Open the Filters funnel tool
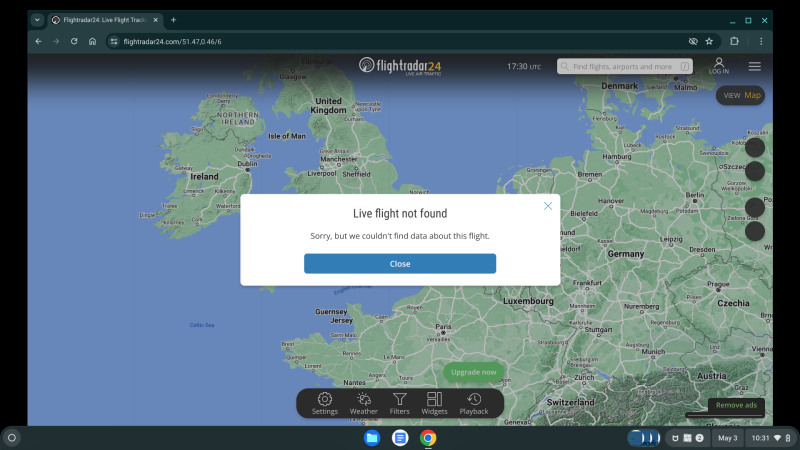 [x=399, y=403]
